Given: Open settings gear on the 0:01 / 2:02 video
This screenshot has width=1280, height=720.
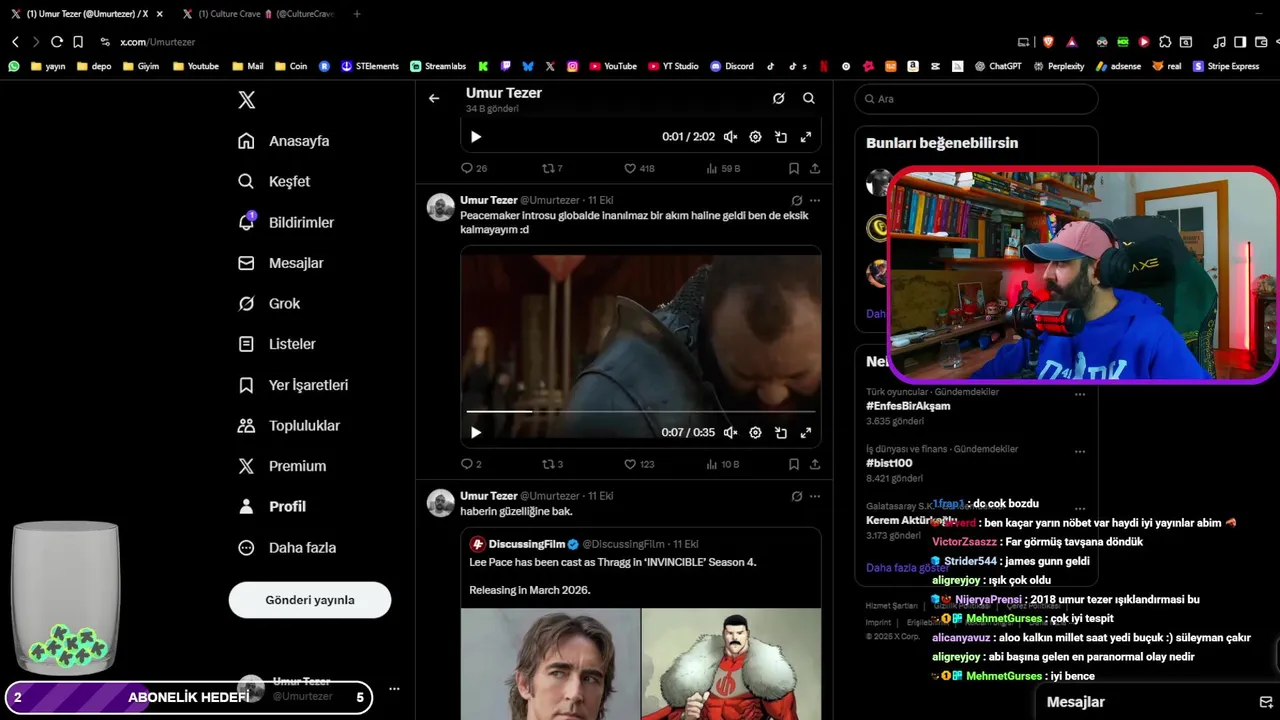Looking at the screenshot, I should pos(755,137).
